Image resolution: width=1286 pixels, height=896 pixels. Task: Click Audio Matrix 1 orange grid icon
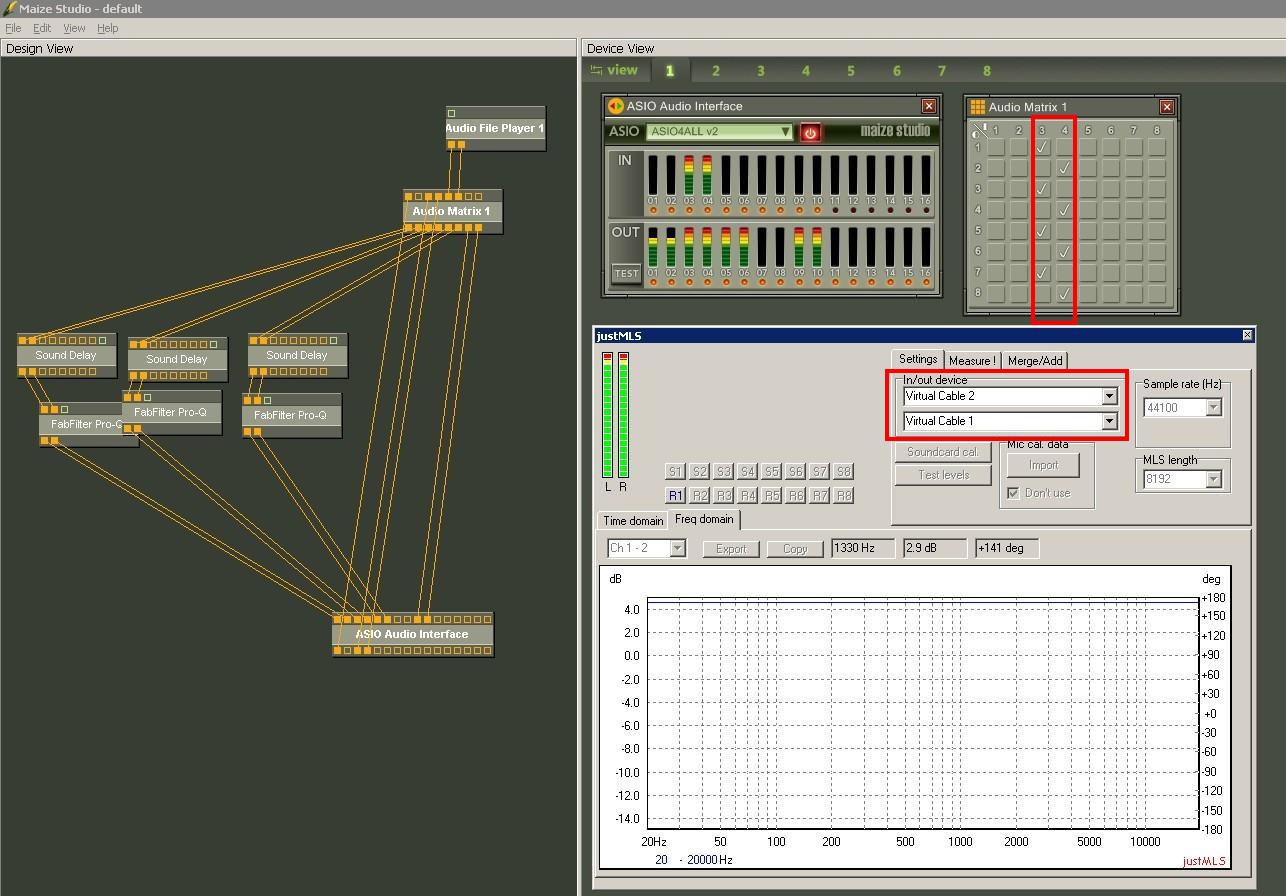pos(978,107)
